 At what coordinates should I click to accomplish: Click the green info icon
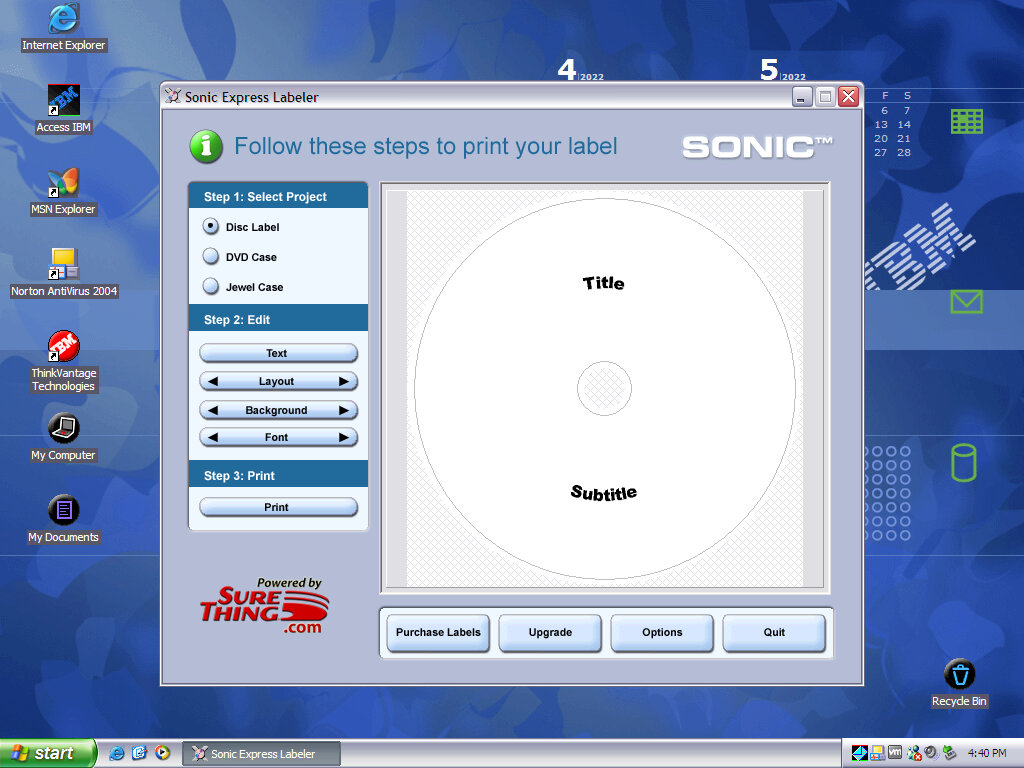point(206,146)
